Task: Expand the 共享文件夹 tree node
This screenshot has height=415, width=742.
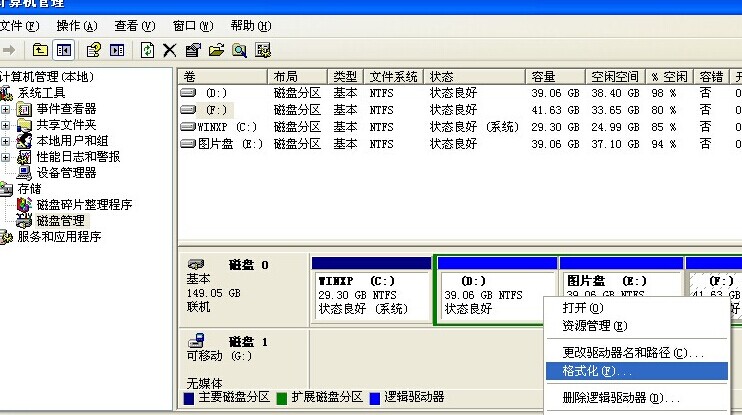Action: click(x=5, y=125)
